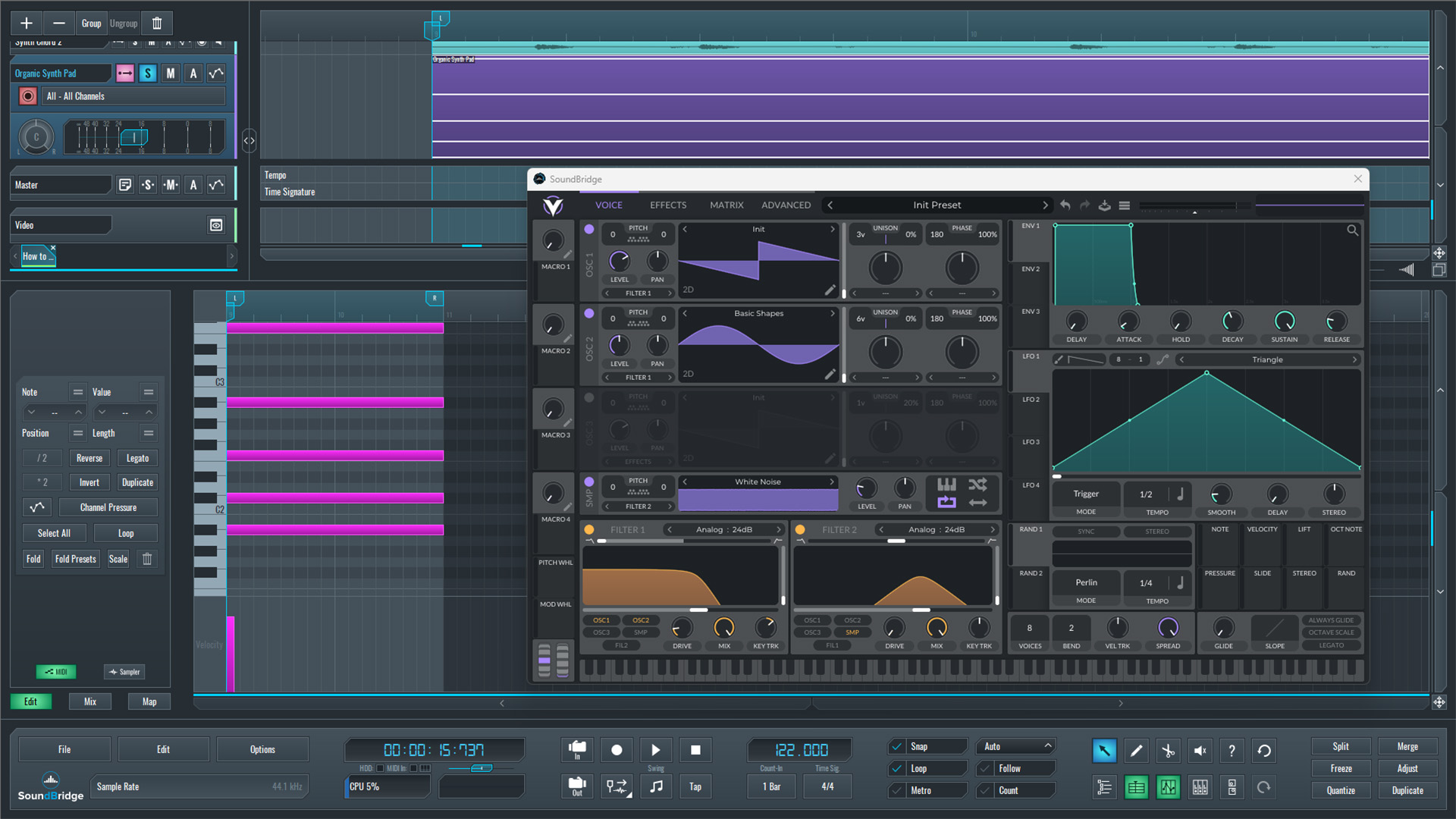Toggle the Snap checkbox
1456x819 pixels.
tap(897, 746)
